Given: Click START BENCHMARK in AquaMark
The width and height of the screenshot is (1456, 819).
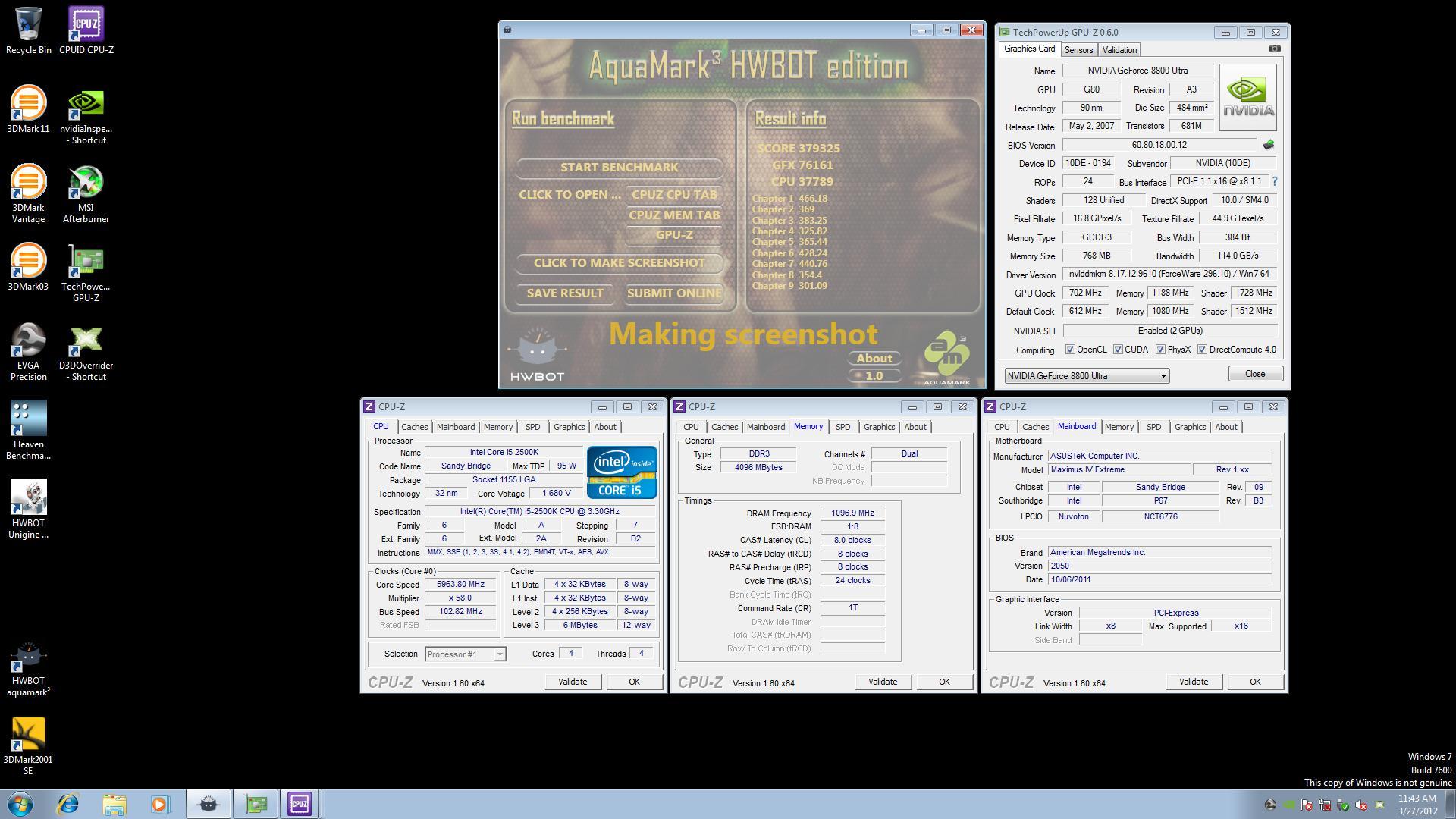Looking at the screenshot, I should (619, 168).
